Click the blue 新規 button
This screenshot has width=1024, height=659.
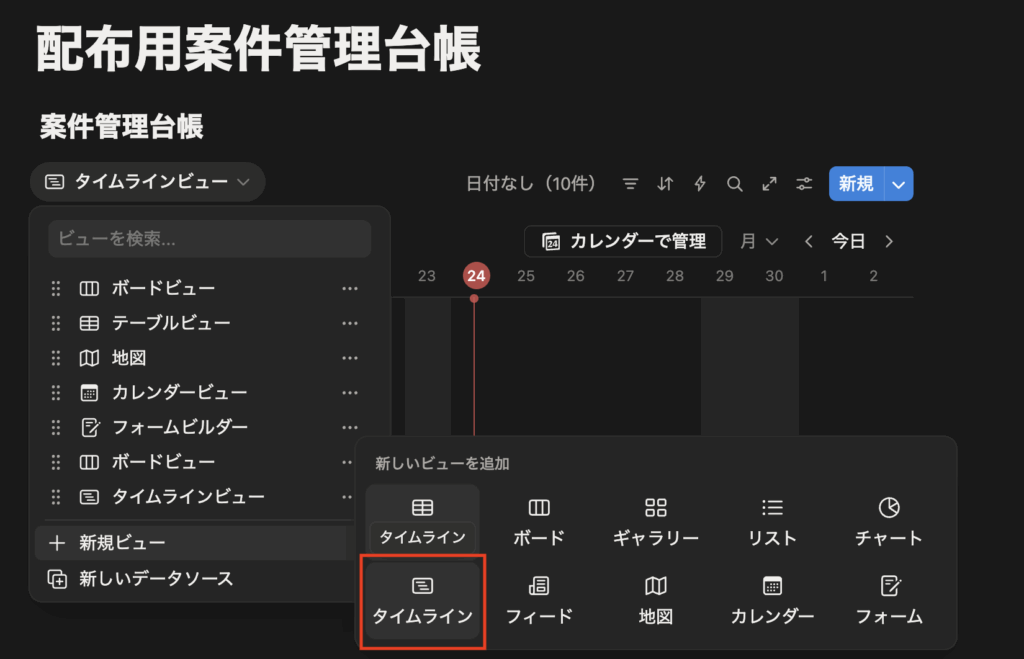pyautogui.click(x=856, y=184)
